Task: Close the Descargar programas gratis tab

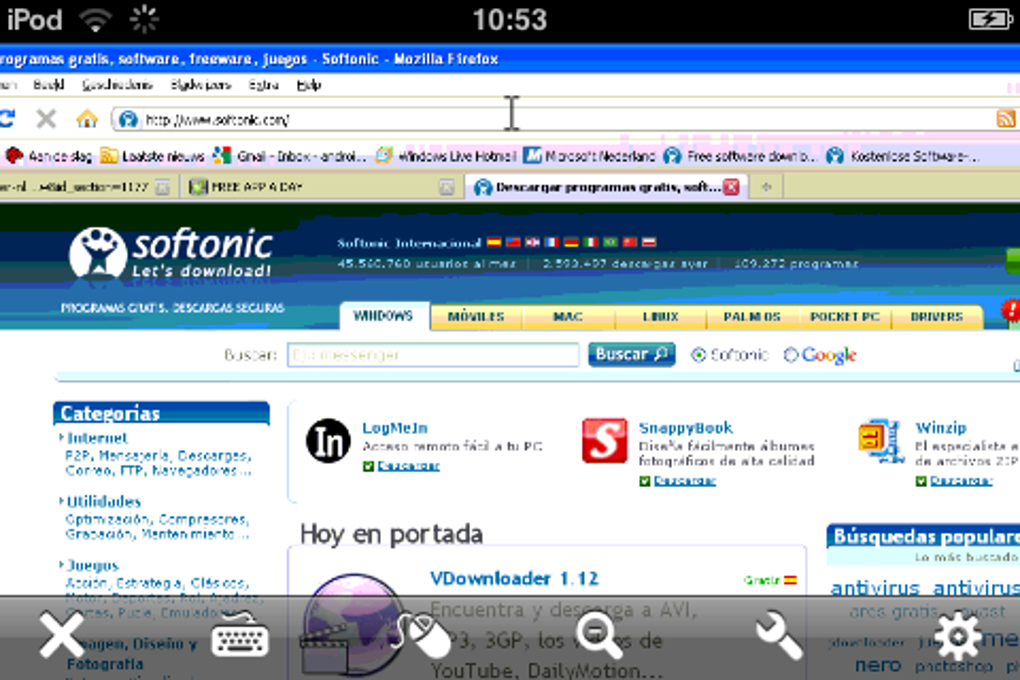Action: click(x=732, y=187)
